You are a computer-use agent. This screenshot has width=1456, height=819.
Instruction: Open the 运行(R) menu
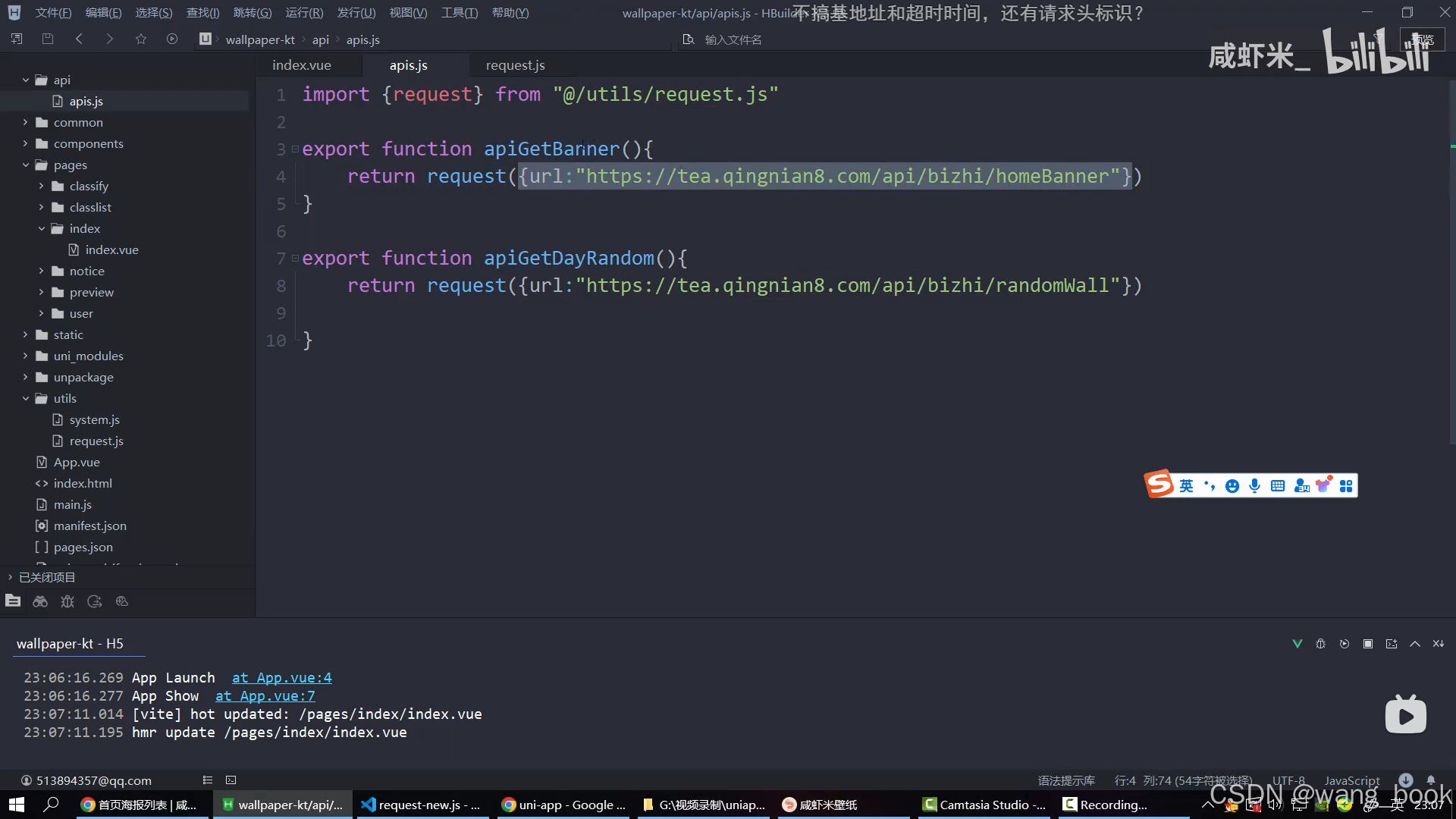304,13
